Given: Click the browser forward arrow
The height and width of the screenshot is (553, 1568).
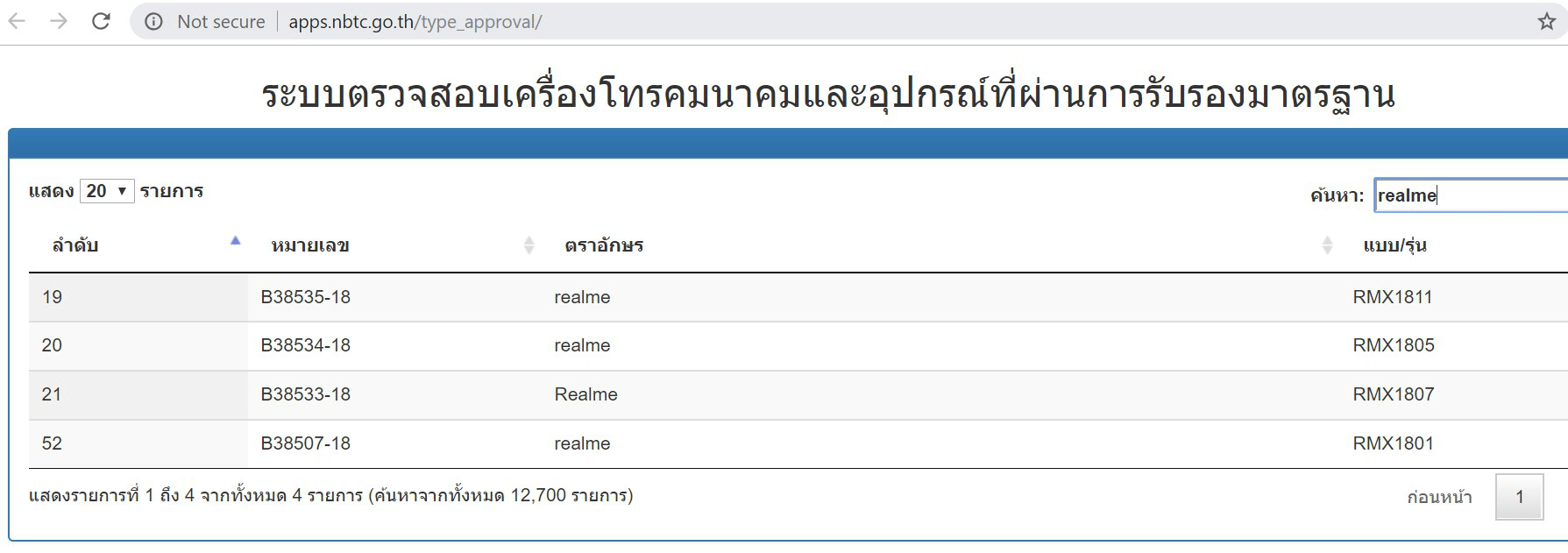Looking at the screenshot, I should 59,21.
